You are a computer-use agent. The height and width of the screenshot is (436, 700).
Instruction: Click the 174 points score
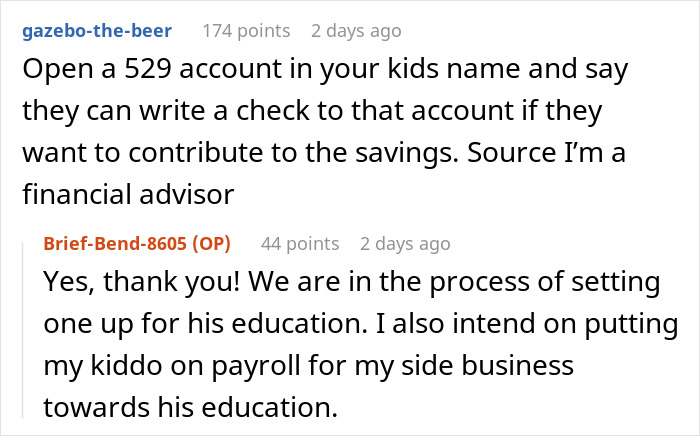tap(246, 31)
